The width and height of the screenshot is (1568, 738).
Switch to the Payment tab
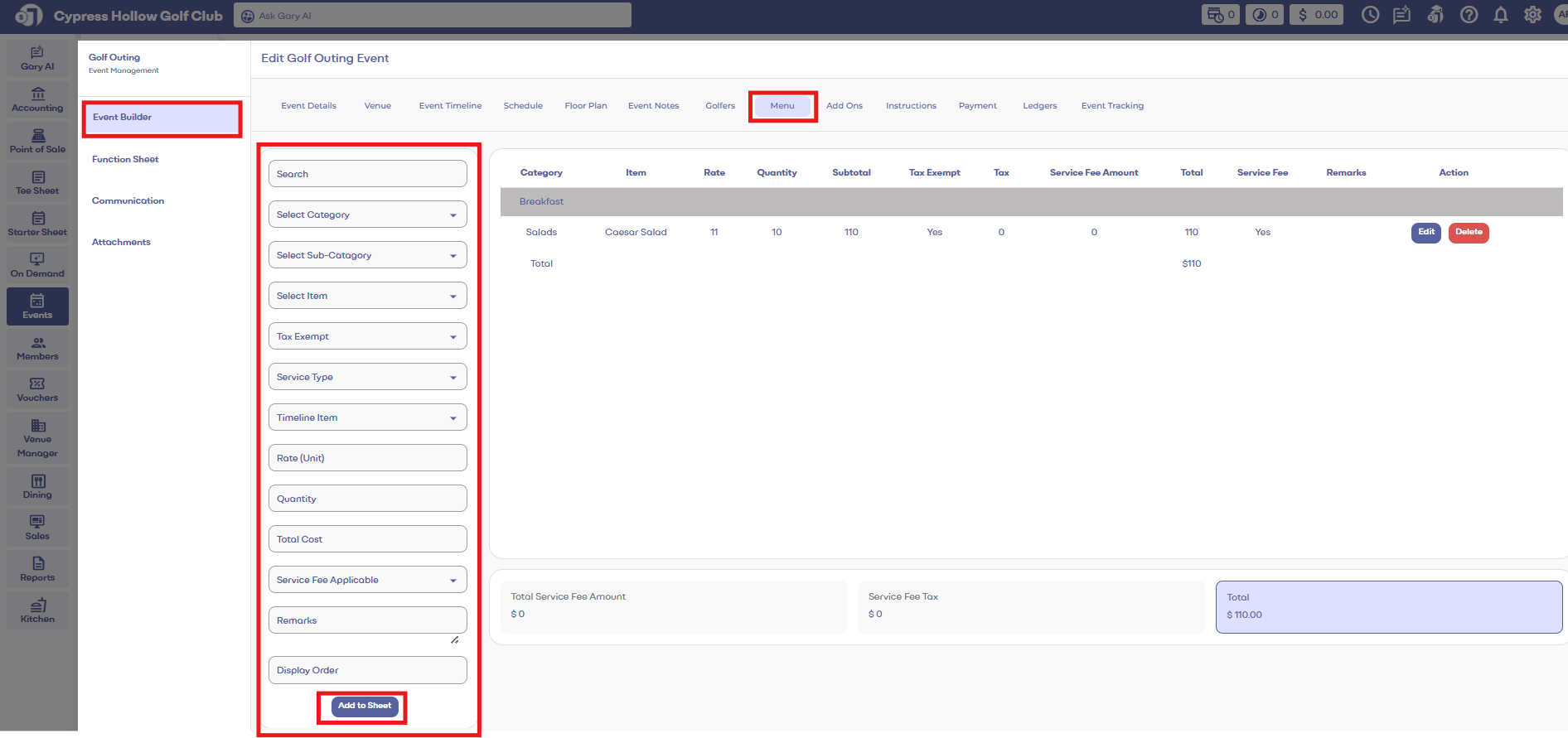[x=977, y=106]
